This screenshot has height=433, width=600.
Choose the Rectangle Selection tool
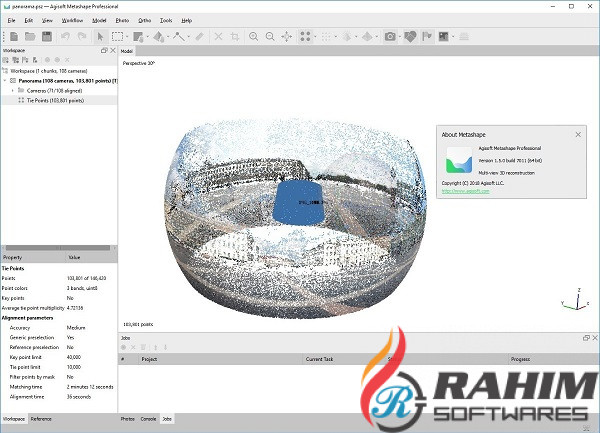click(x=117, y=37)
